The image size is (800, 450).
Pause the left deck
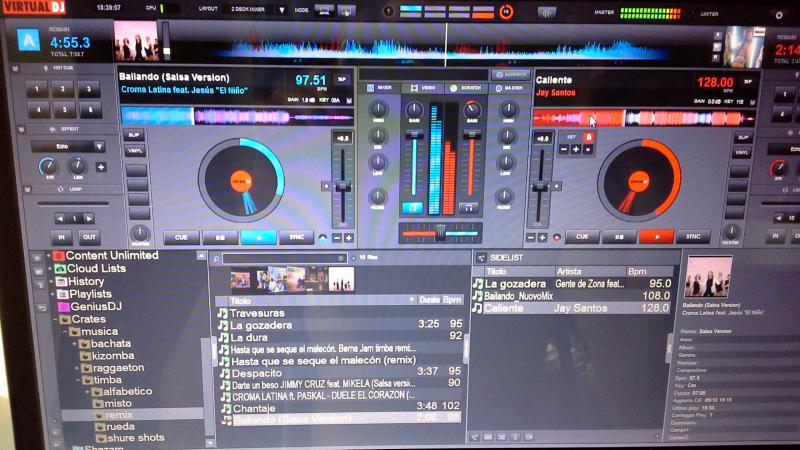[x=220, y=238]
